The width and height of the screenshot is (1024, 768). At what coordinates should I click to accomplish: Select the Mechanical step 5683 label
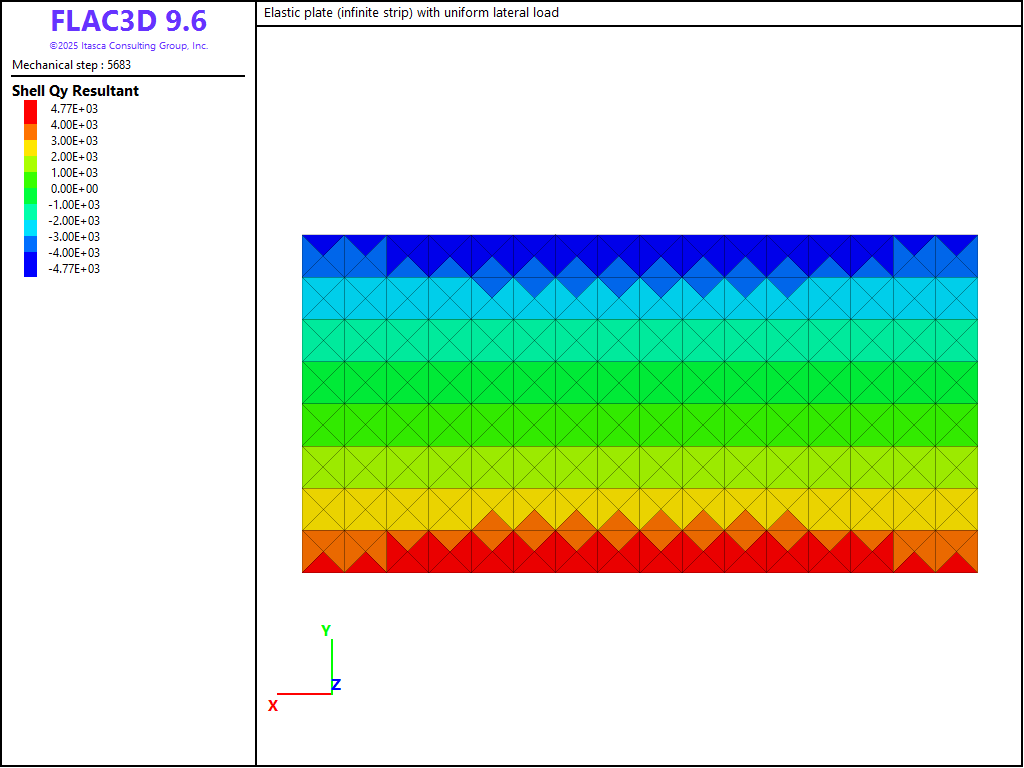71,65
